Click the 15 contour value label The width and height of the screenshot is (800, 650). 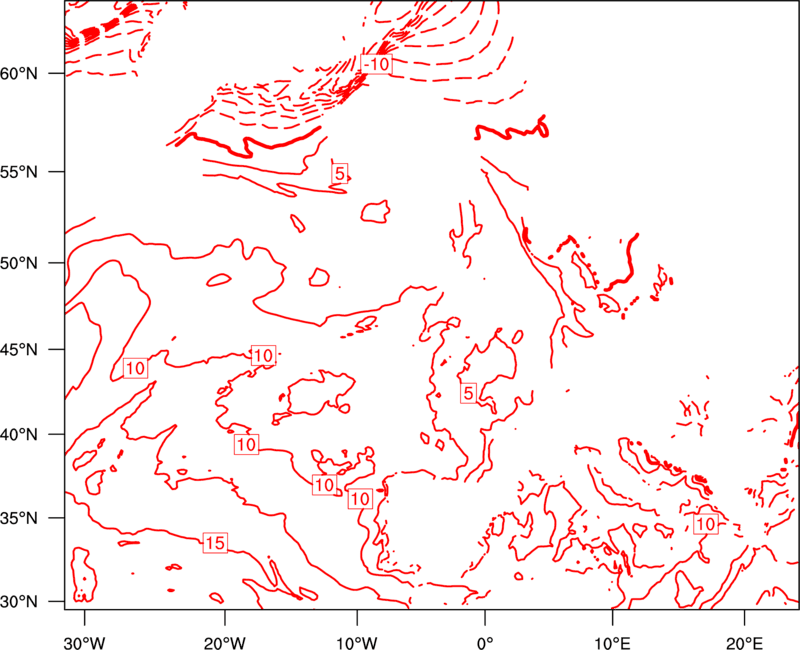215,543
